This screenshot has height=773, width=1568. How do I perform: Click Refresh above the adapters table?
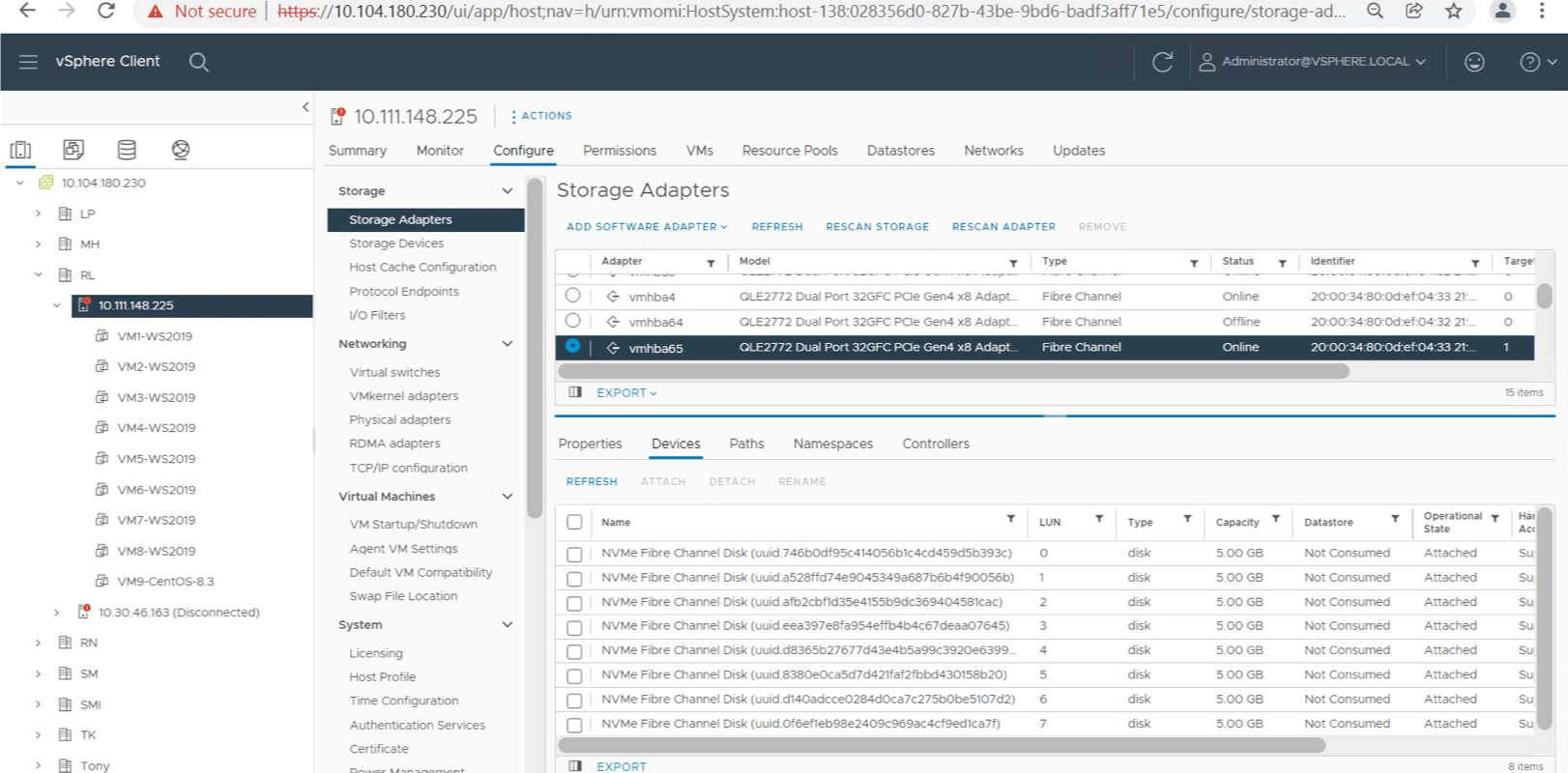[x=777, y=227]
